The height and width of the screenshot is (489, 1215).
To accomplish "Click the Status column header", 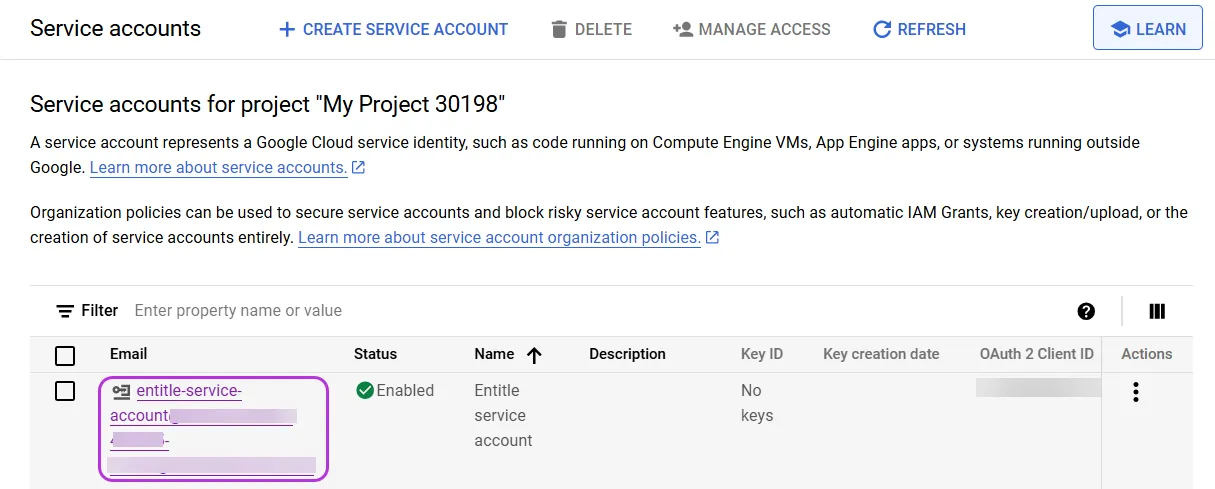I will click(375, 354).
